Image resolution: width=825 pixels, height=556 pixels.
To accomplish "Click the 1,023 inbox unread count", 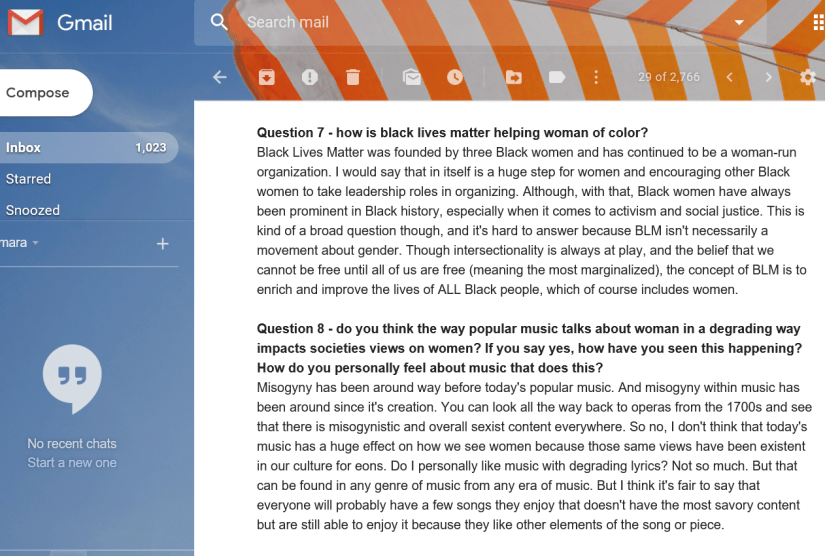I will tap(151, 148).
